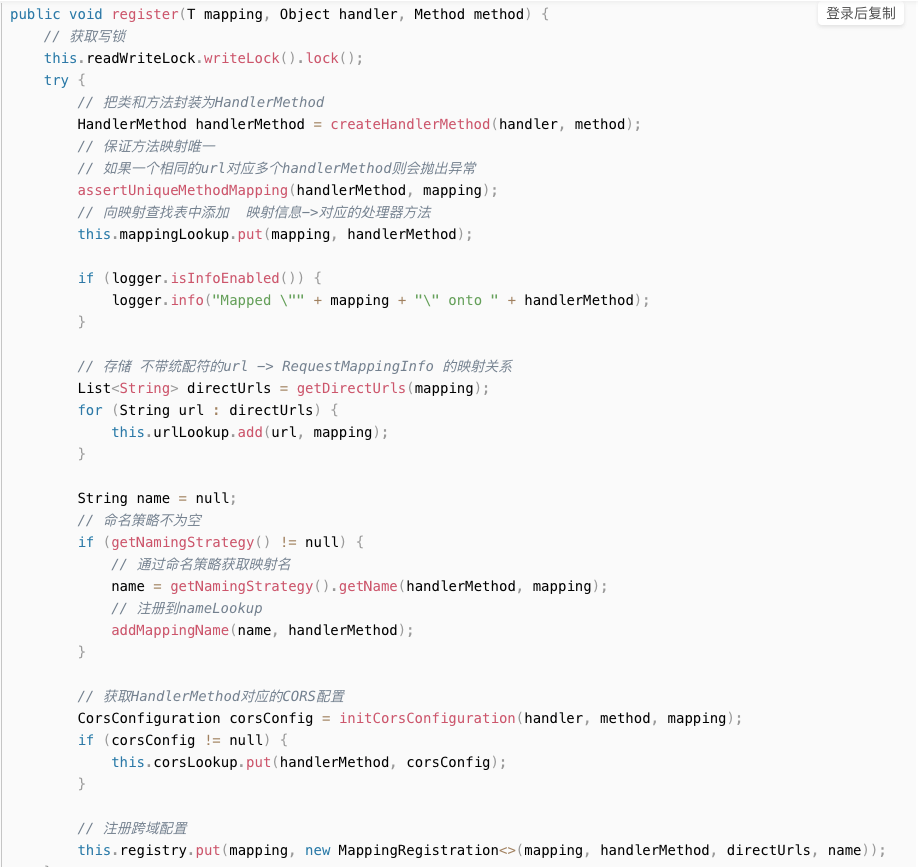The image size is (918, 867).
Task: Click the getDirectUrls(mapping) call
Action: point(392,388)
